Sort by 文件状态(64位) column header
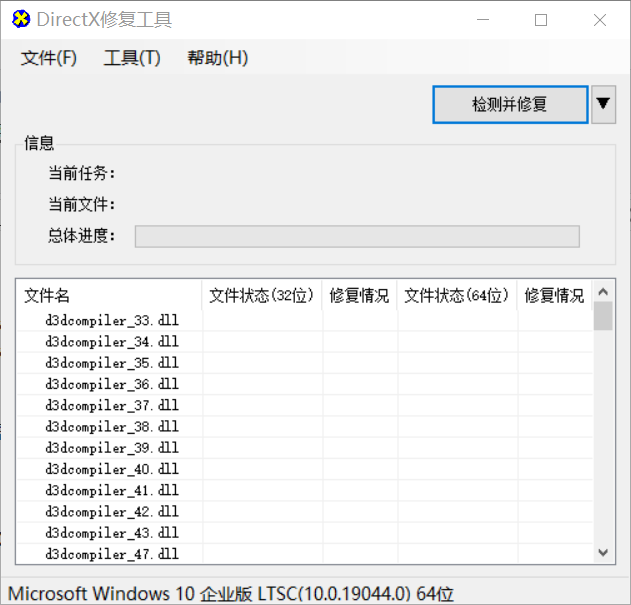The height and width of the screenshot is (605, 631). pyautogui.click(x=457, y=295)
